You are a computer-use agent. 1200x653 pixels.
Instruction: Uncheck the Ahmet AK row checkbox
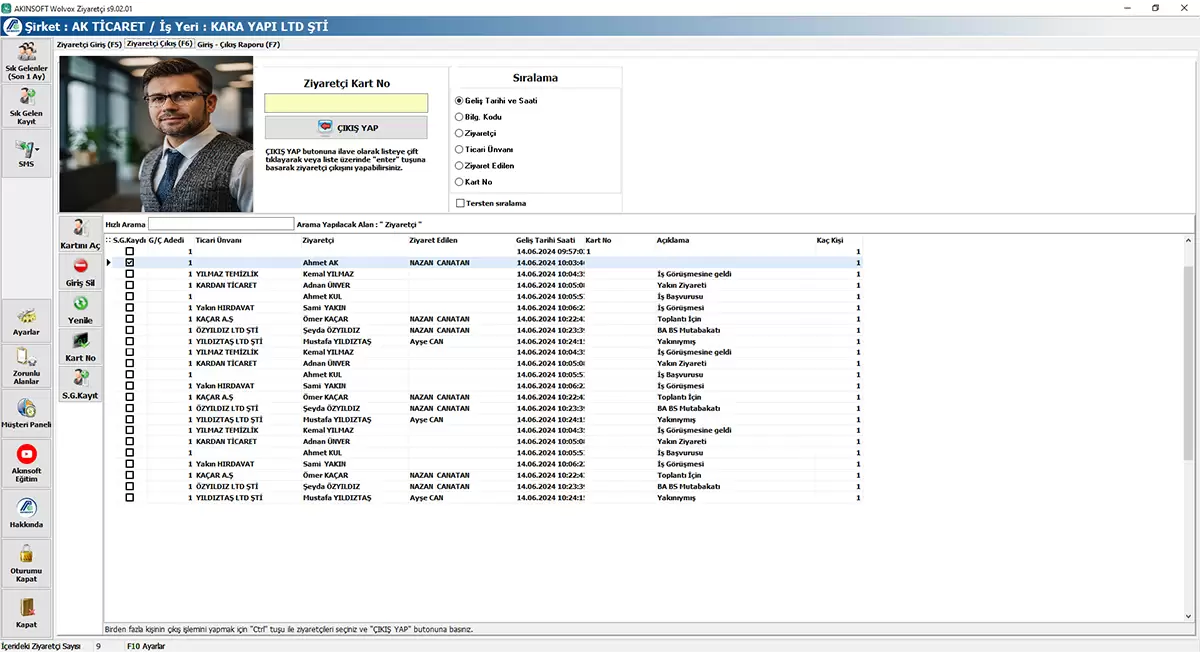click(129, 262)
